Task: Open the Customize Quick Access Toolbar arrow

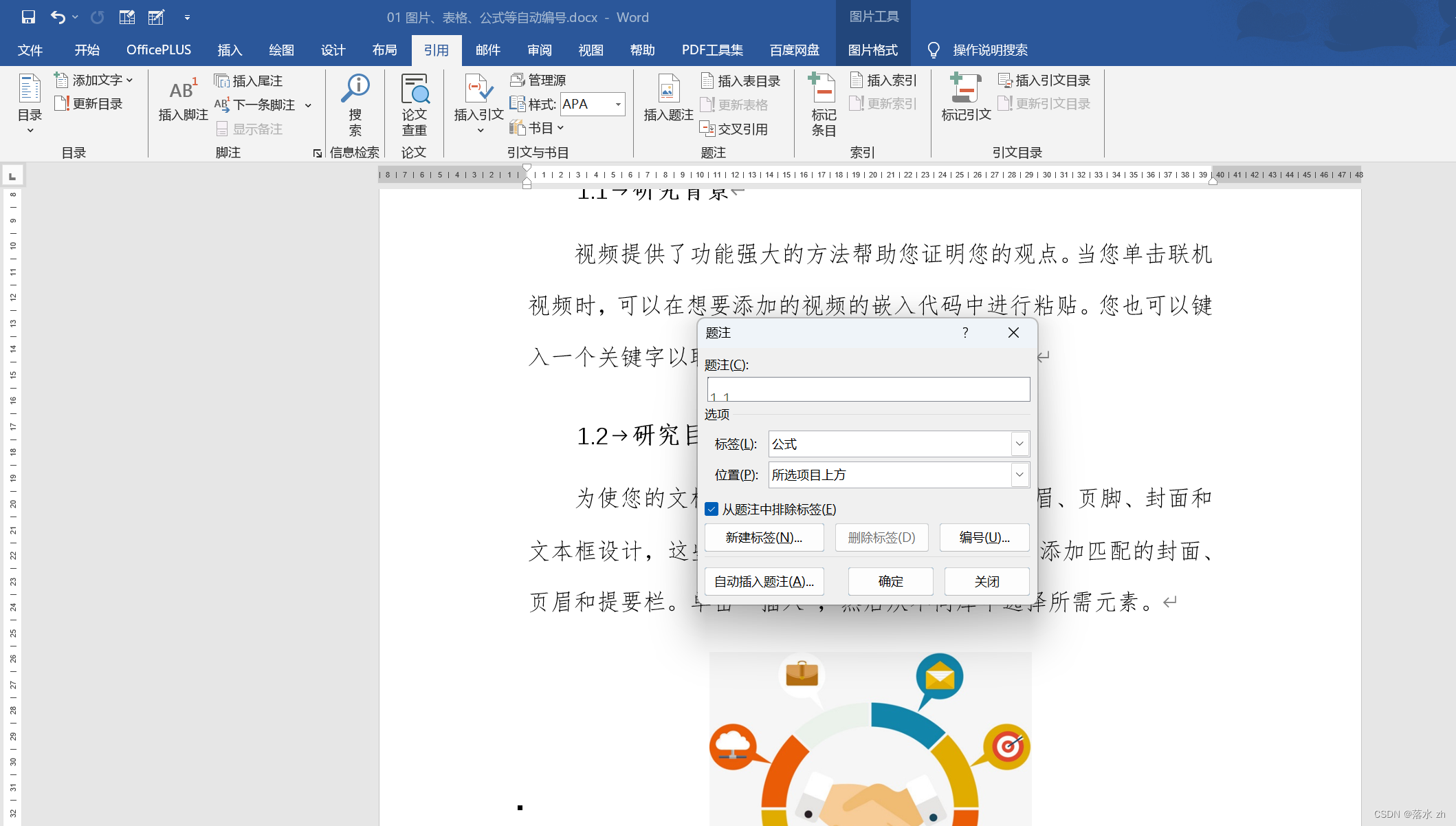Action: point(187,18)
